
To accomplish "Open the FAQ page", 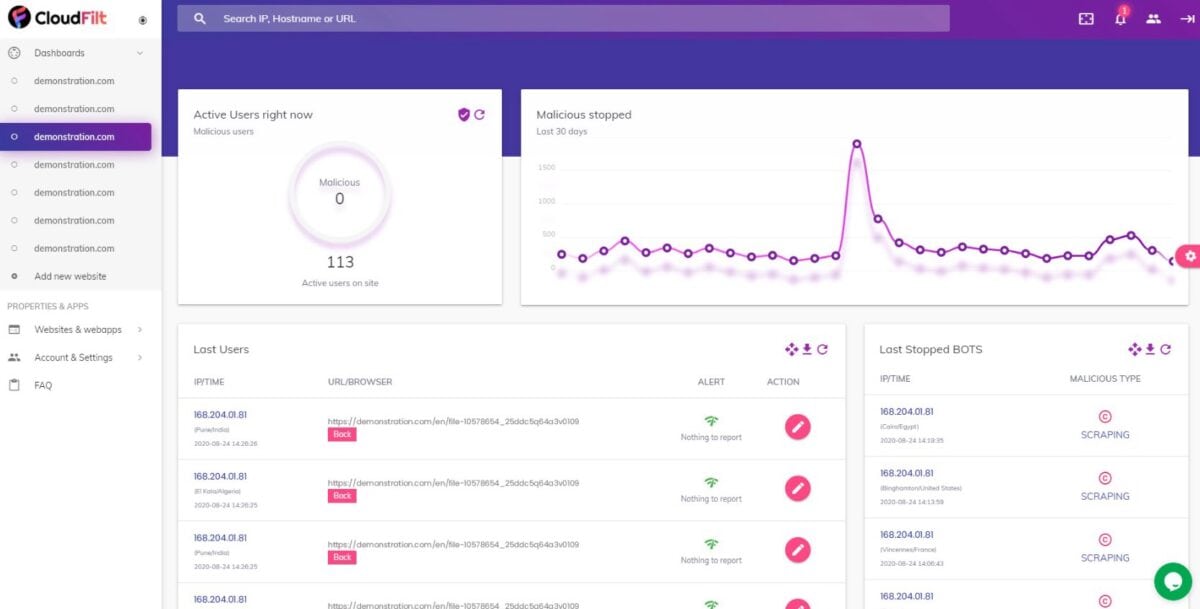I will click(x=43, y=385).
